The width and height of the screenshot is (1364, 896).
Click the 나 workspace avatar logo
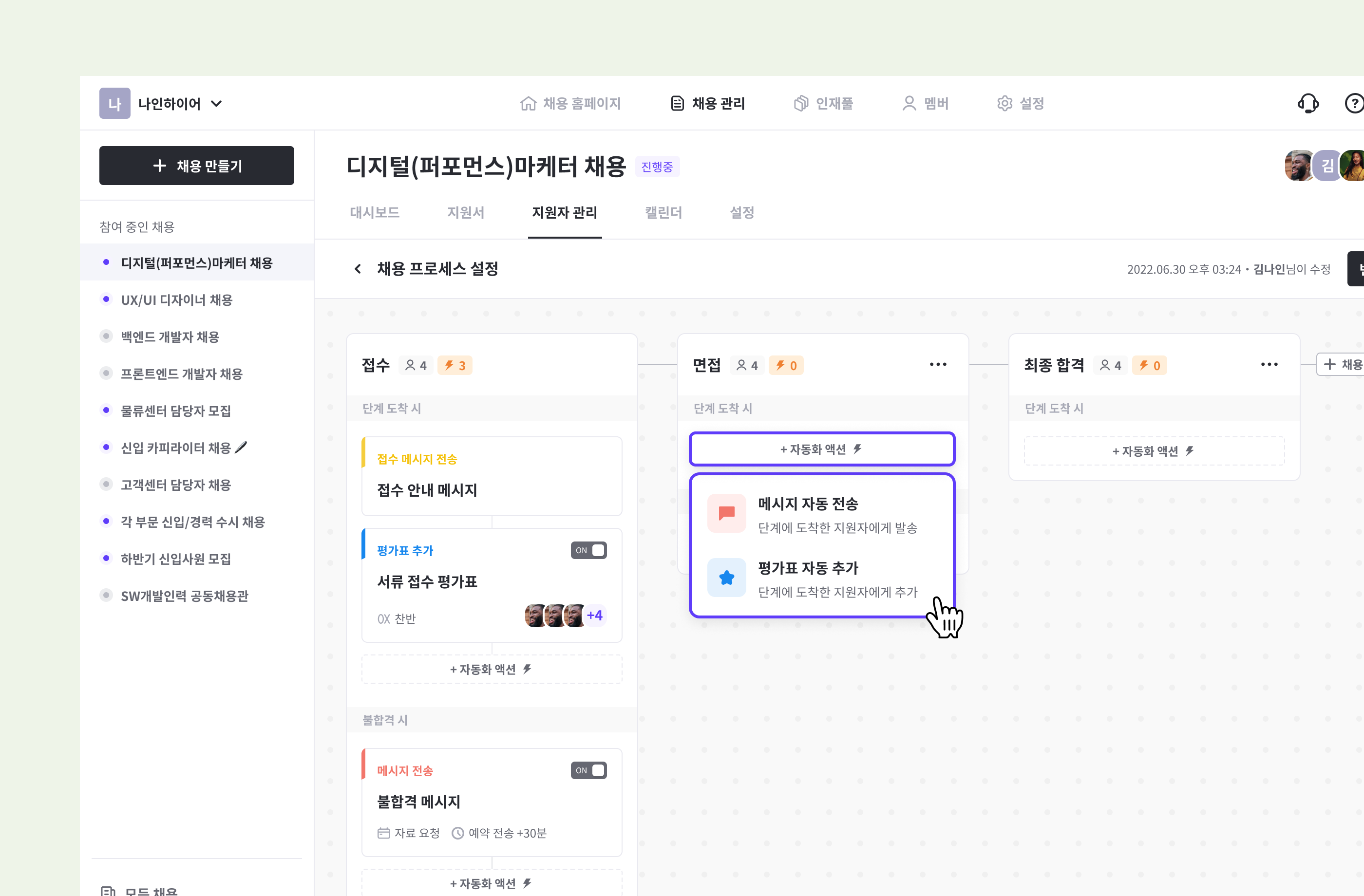[x=114, y=103]
